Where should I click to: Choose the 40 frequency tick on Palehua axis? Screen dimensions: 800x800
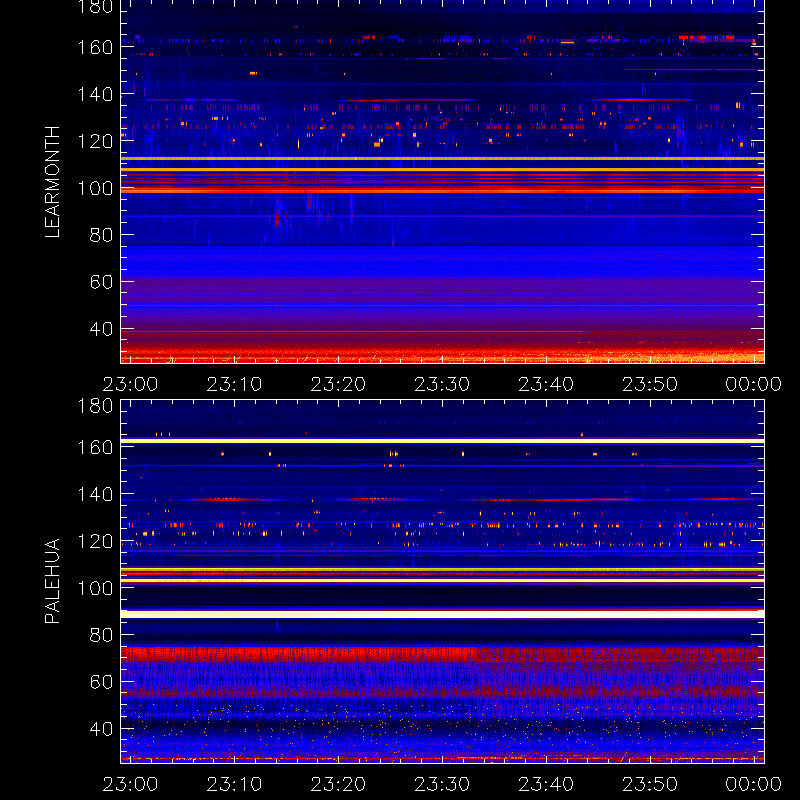(101, 729)
